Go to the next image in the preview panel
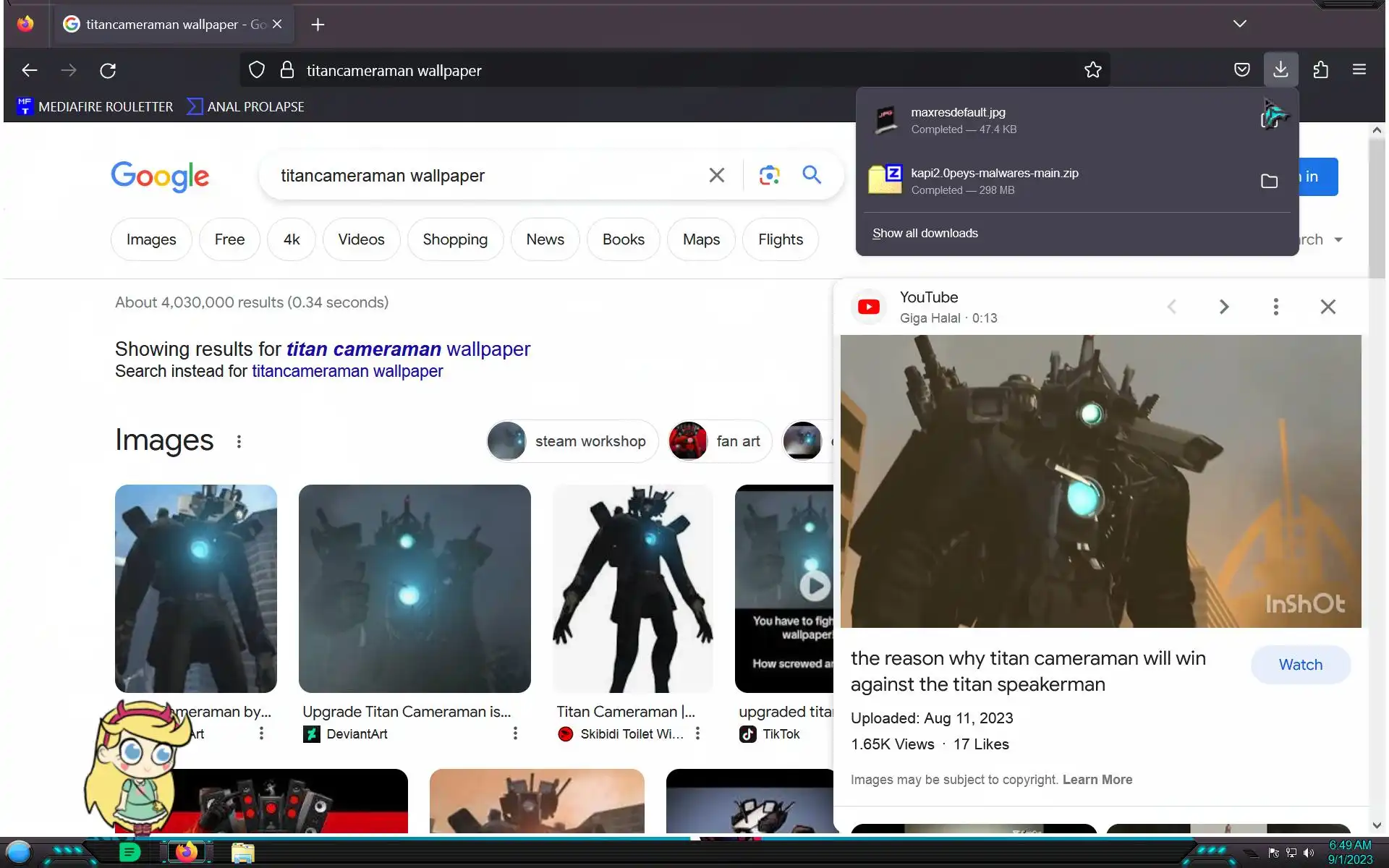 1223,307
